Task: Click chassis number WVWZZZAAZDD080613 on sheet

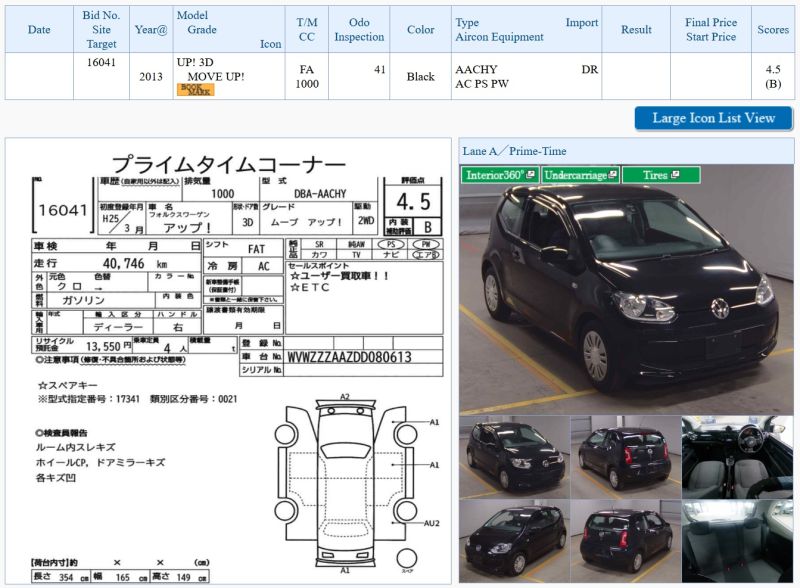Action: coord(349,357)
